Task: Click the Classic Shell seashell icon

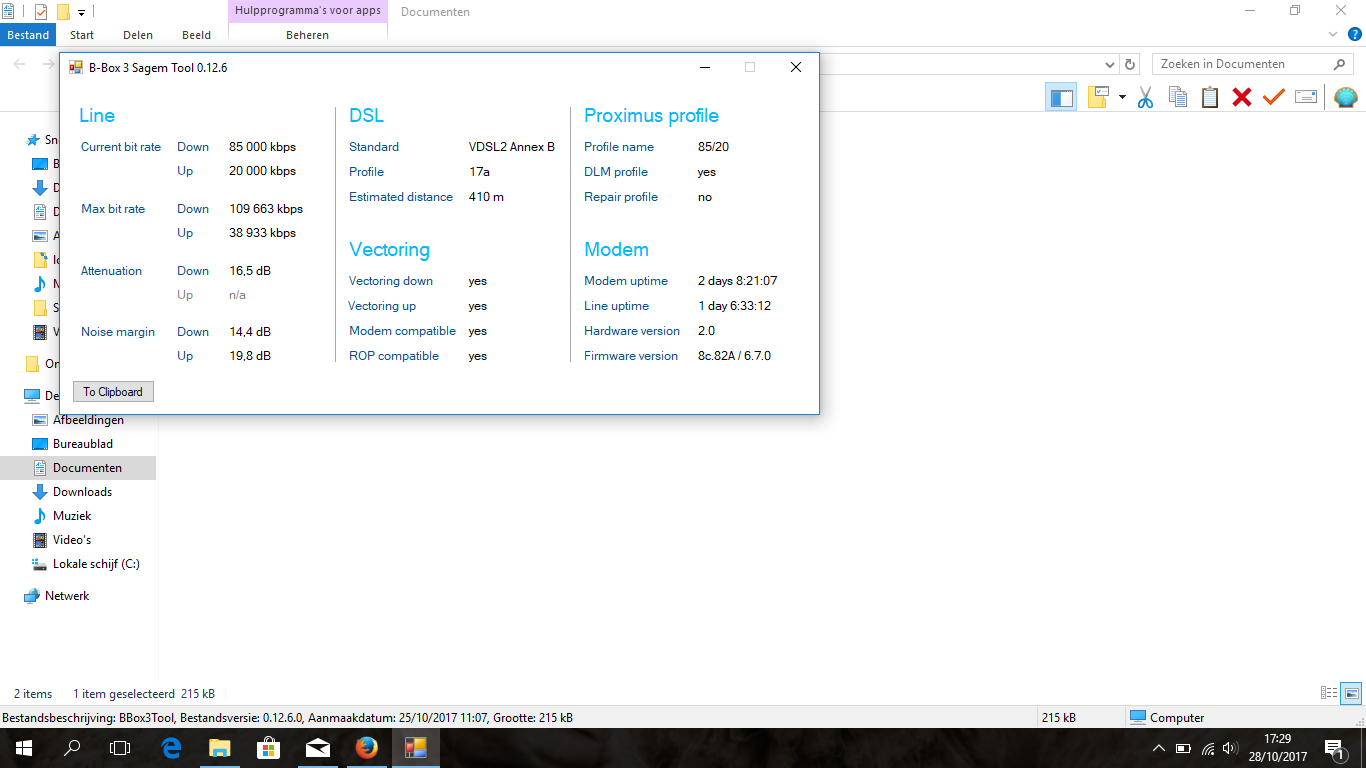Action: tap(1345, 97)
